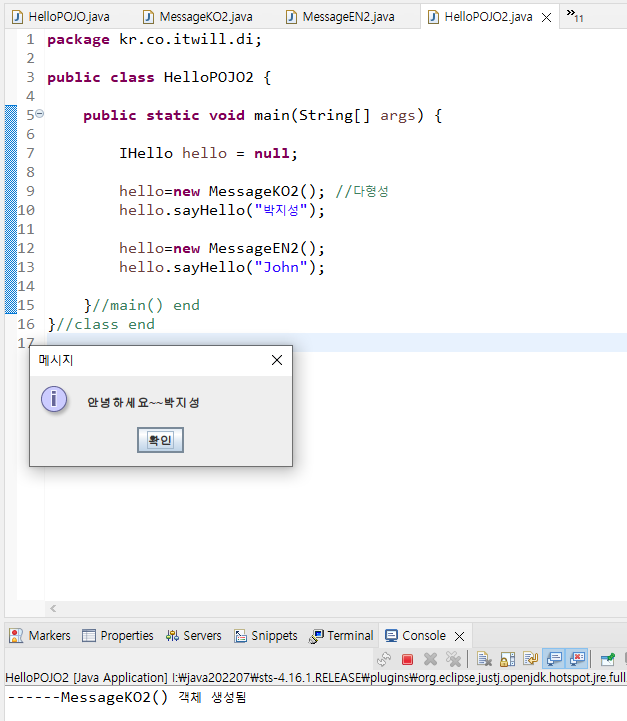Close the 메시지 dialog
This screenshot has width=627, height=721.
tap(277, 360)
